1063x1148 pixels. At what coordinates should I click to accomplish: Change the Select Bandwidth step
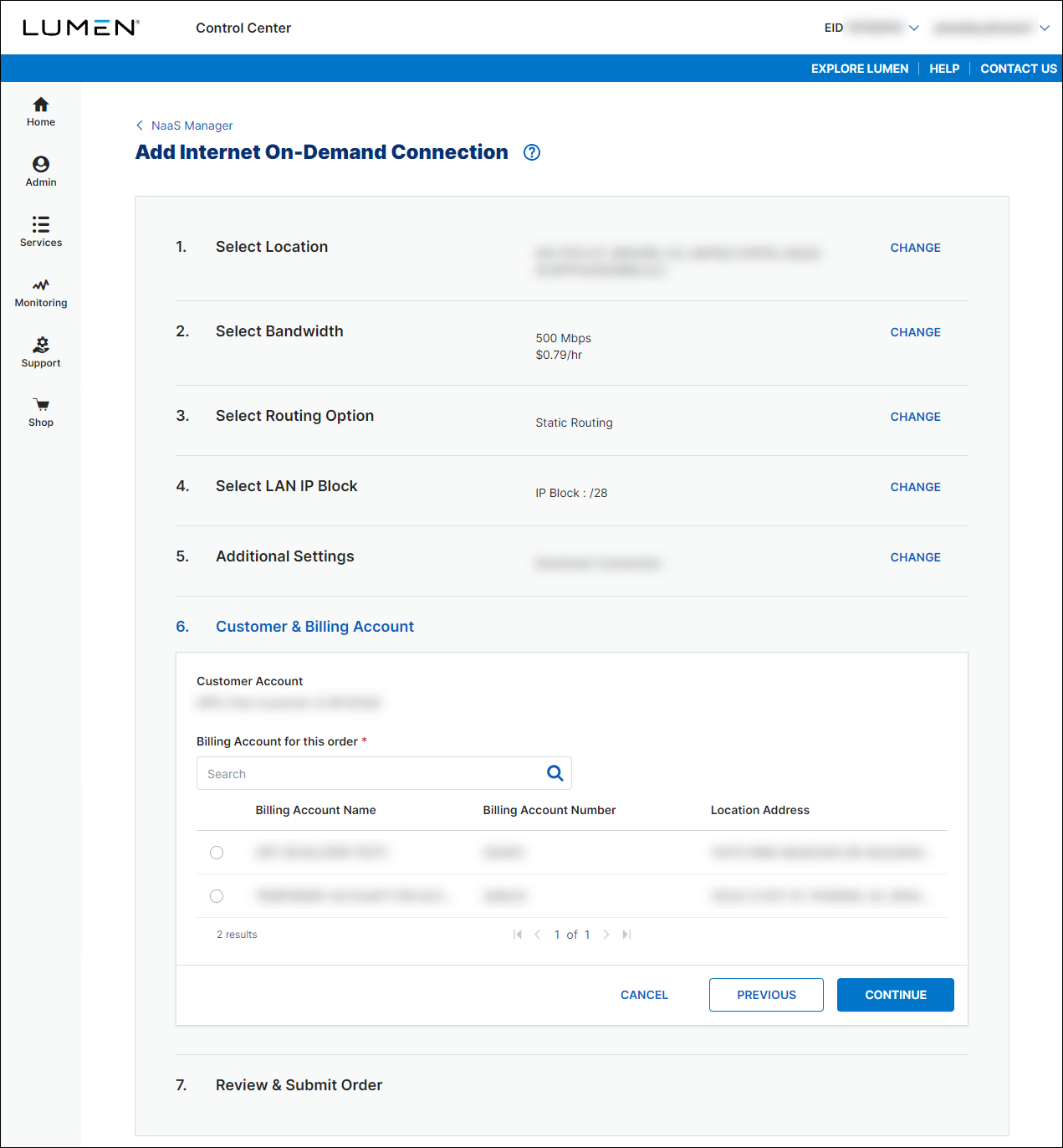[916, 332]
